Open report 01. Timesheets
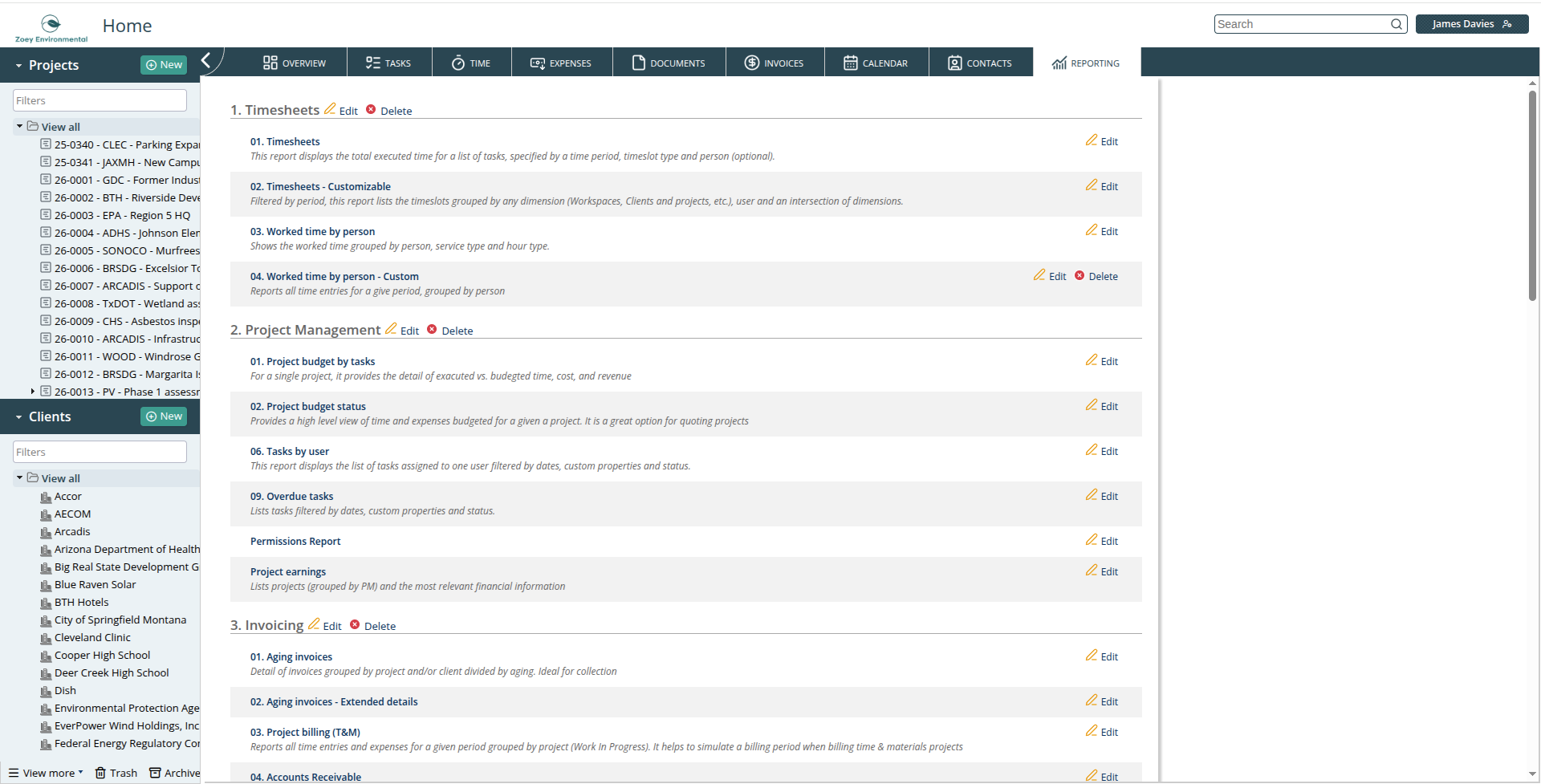Screen dimensions: 1541x784 click(x=285, y=141)
